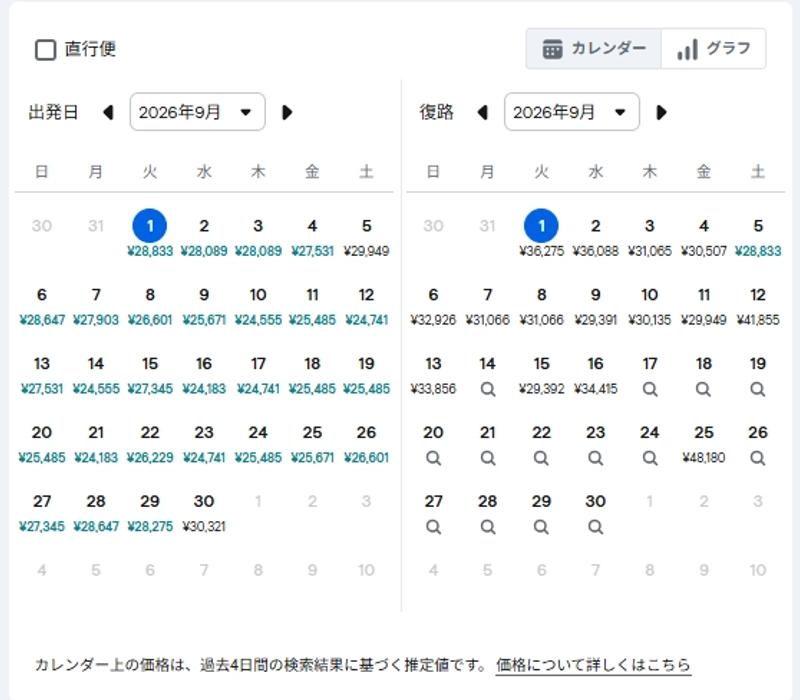The height and width of the screenshot is (700, 800).
Task: Select return date 1 priced ¥36,275
Action: tap(542, 234)
